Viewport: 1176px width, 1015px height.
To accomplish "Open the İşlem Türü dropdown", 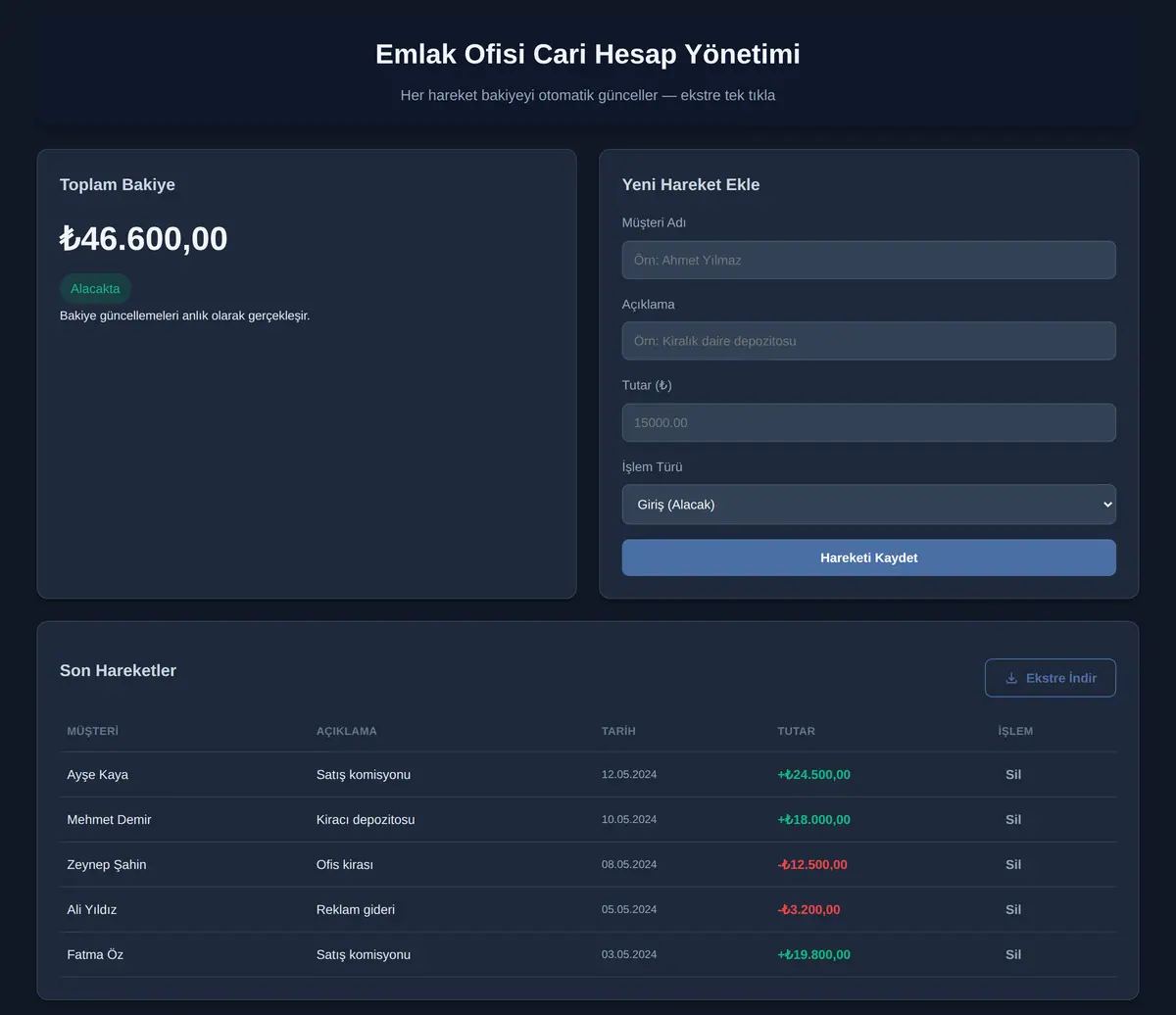I will tap(868, 505).
